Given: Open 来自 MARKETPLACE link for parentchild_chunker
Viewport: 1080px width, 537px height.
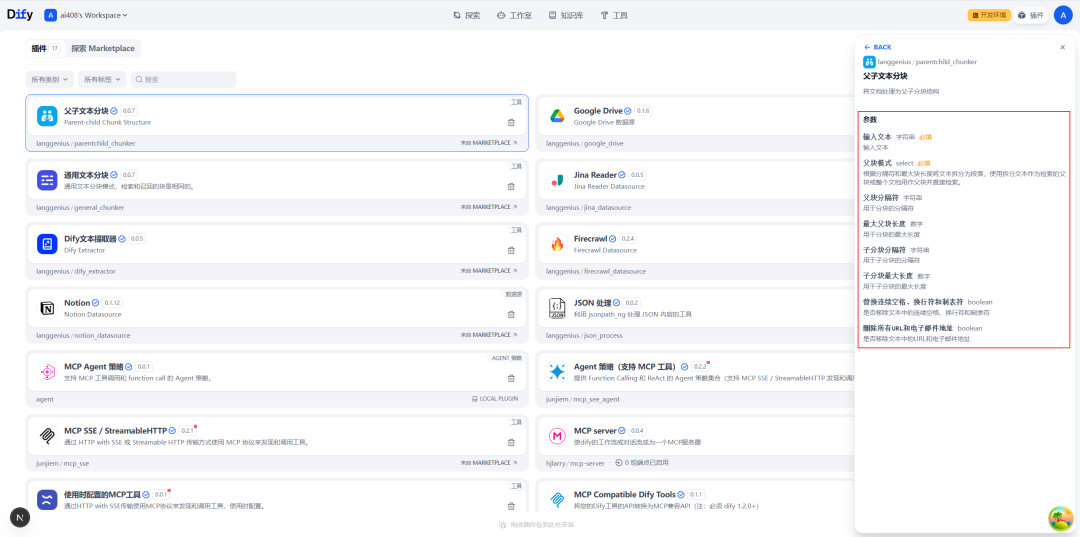Looking at the screenshot, I should coord(489,143).
